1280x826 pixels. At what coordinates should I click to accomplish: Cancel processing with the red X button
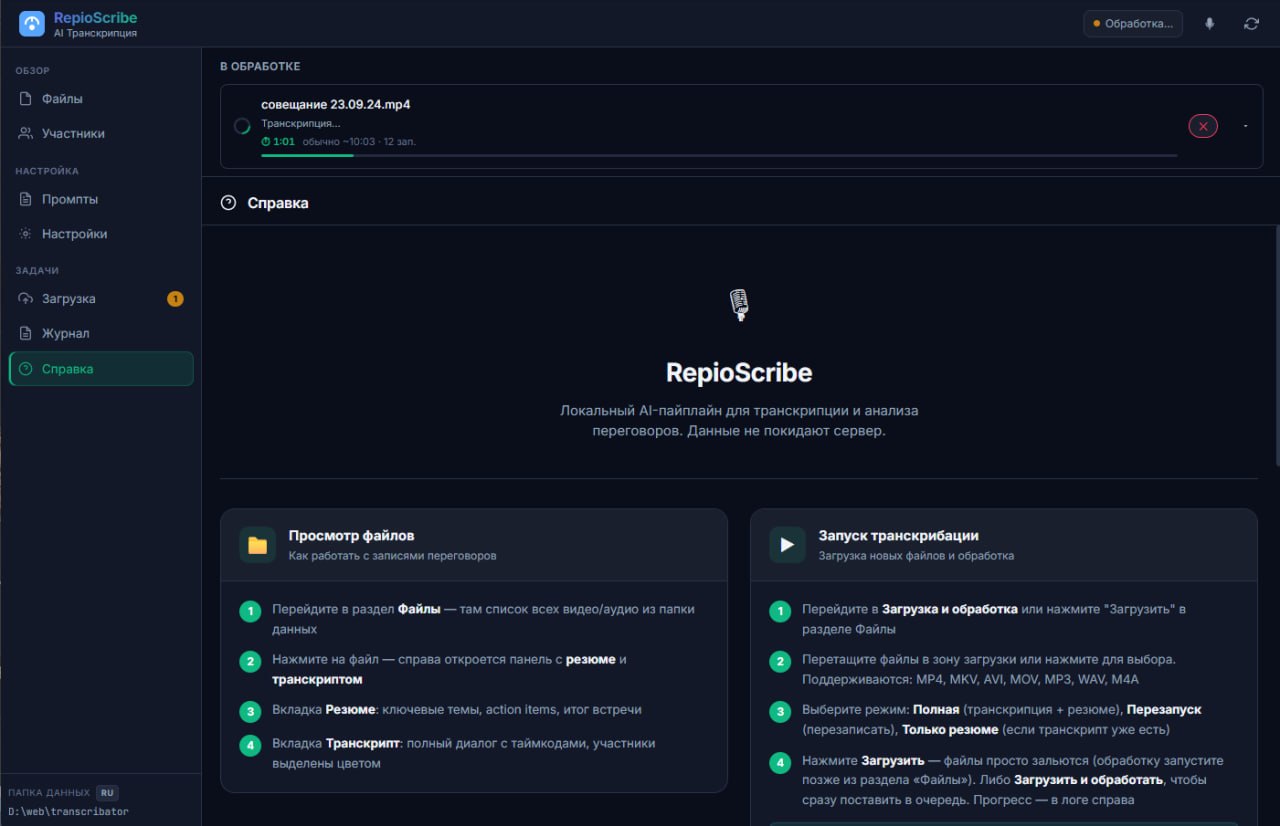click(x=1203, y=126)
